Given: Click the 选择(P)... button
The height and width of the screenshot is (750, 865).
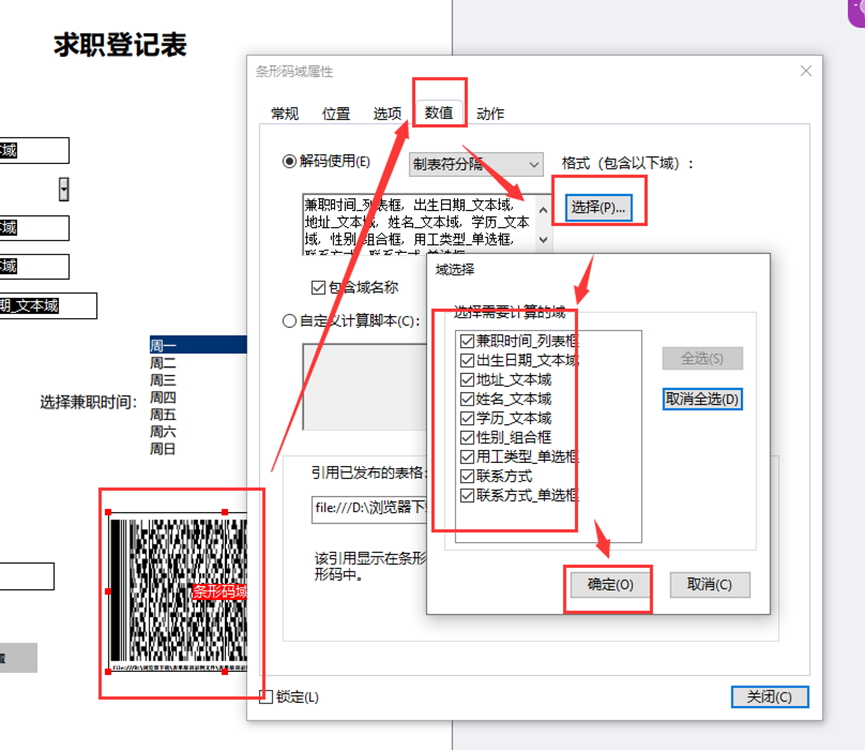Looking at the screenshot, I should point(598,207).
